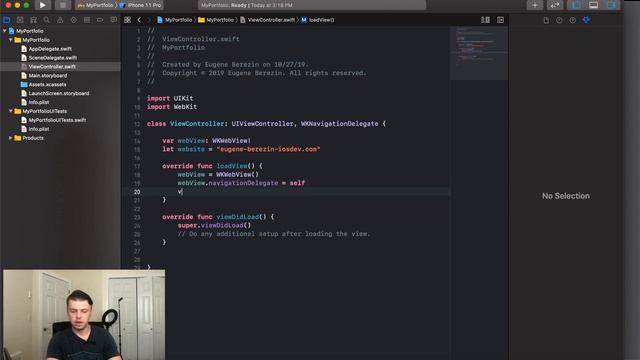The height and width of the screenshot is (360, 640).
Task: Toggle the left Navigator panel
Action: pos(576,5)
